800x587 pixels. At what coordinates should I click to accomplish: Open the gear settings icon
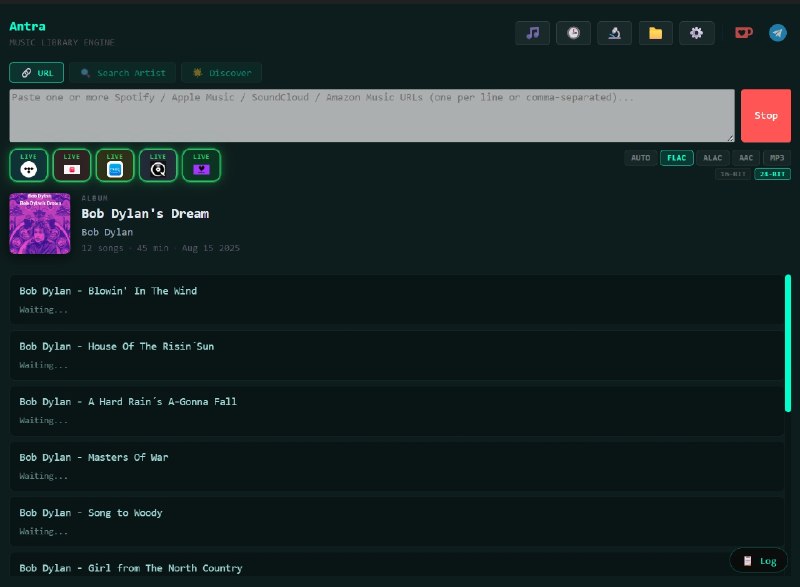tap(696, 33)
